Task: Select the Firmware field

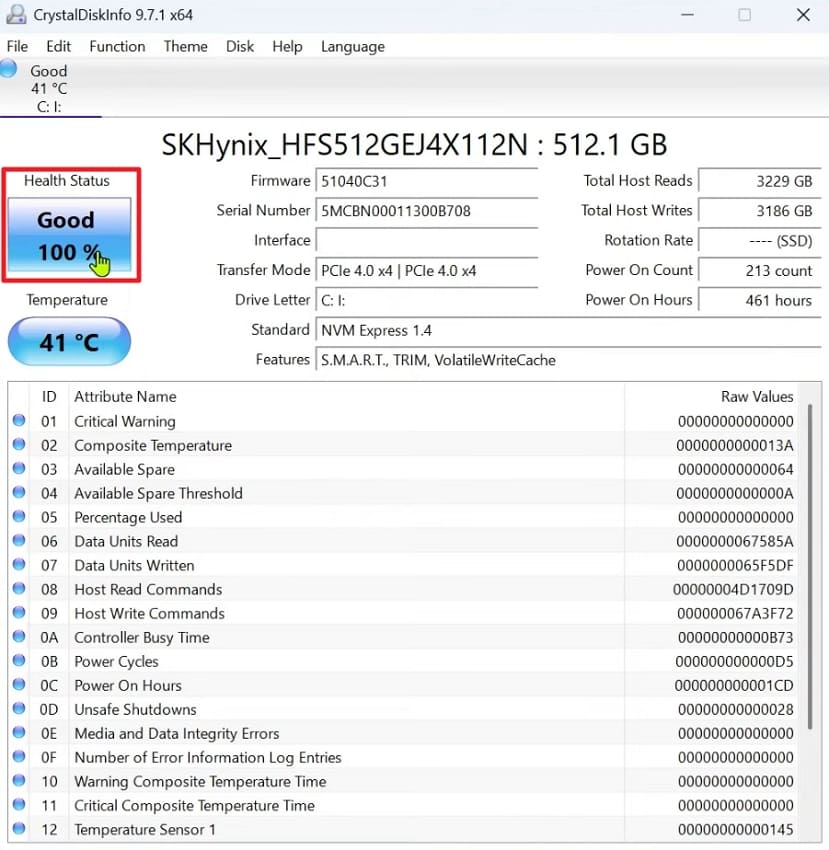Action: pyautogui.click(x=427, y=181)
